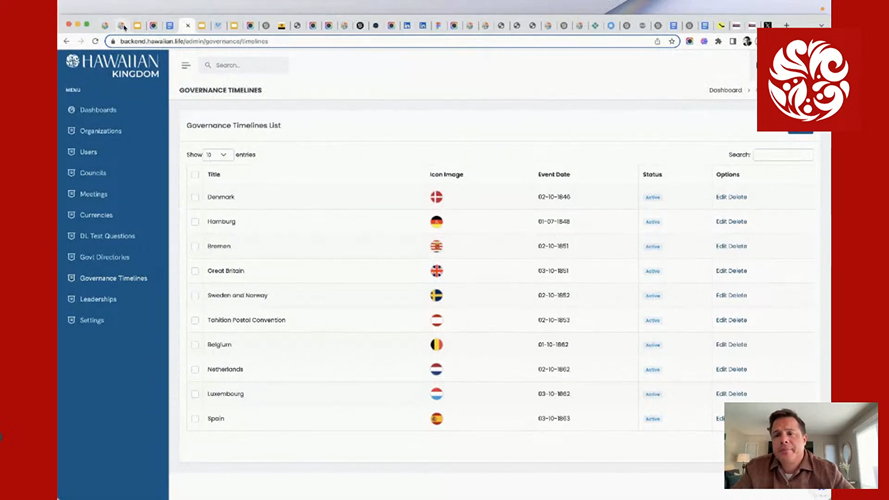Open the Show entries count dropdown

click(218, 155)
